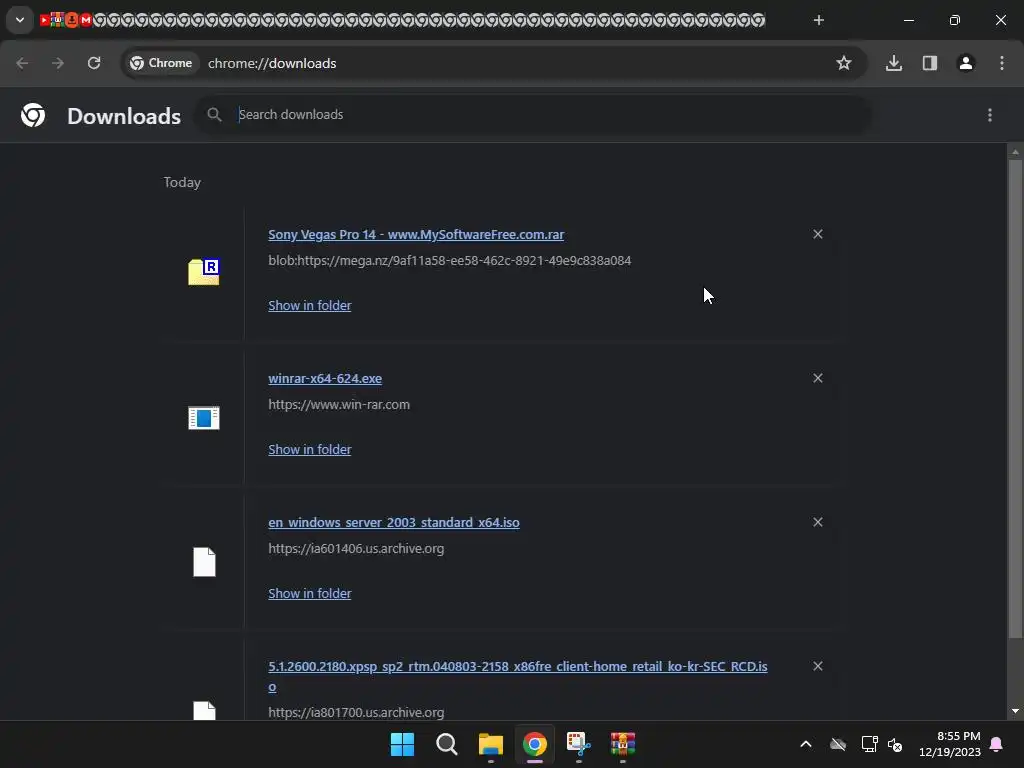This screenshot has width=1024, height=768.
Task: Click the OneDrive cloud tray icon
Action: (x=838, y=744)
